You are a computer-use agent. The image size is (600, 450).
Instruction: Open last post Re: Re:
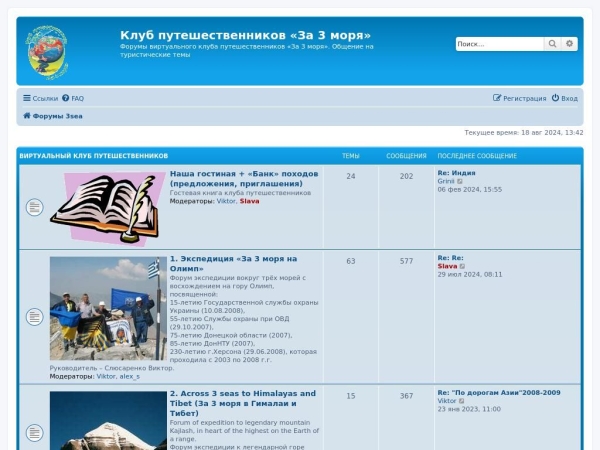tap(451, 258)
